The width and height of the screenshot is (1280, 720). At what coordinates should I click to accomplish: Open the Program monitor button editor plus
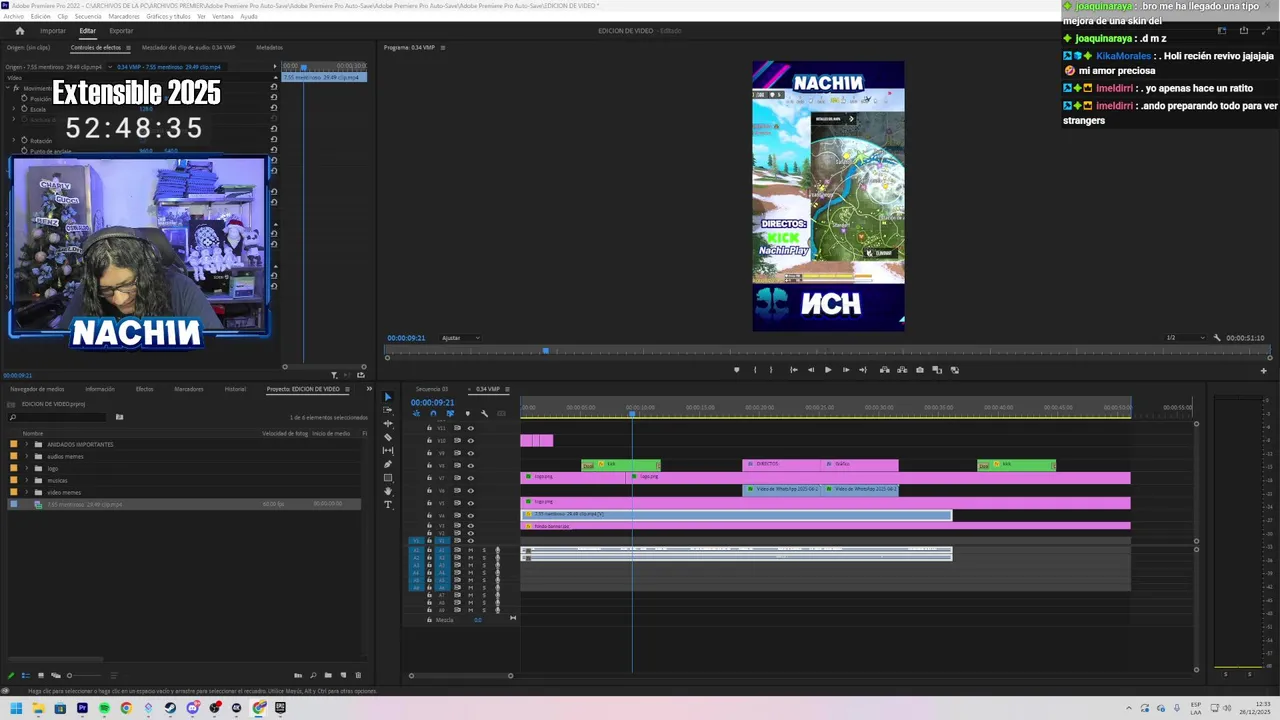point(1263,371)
